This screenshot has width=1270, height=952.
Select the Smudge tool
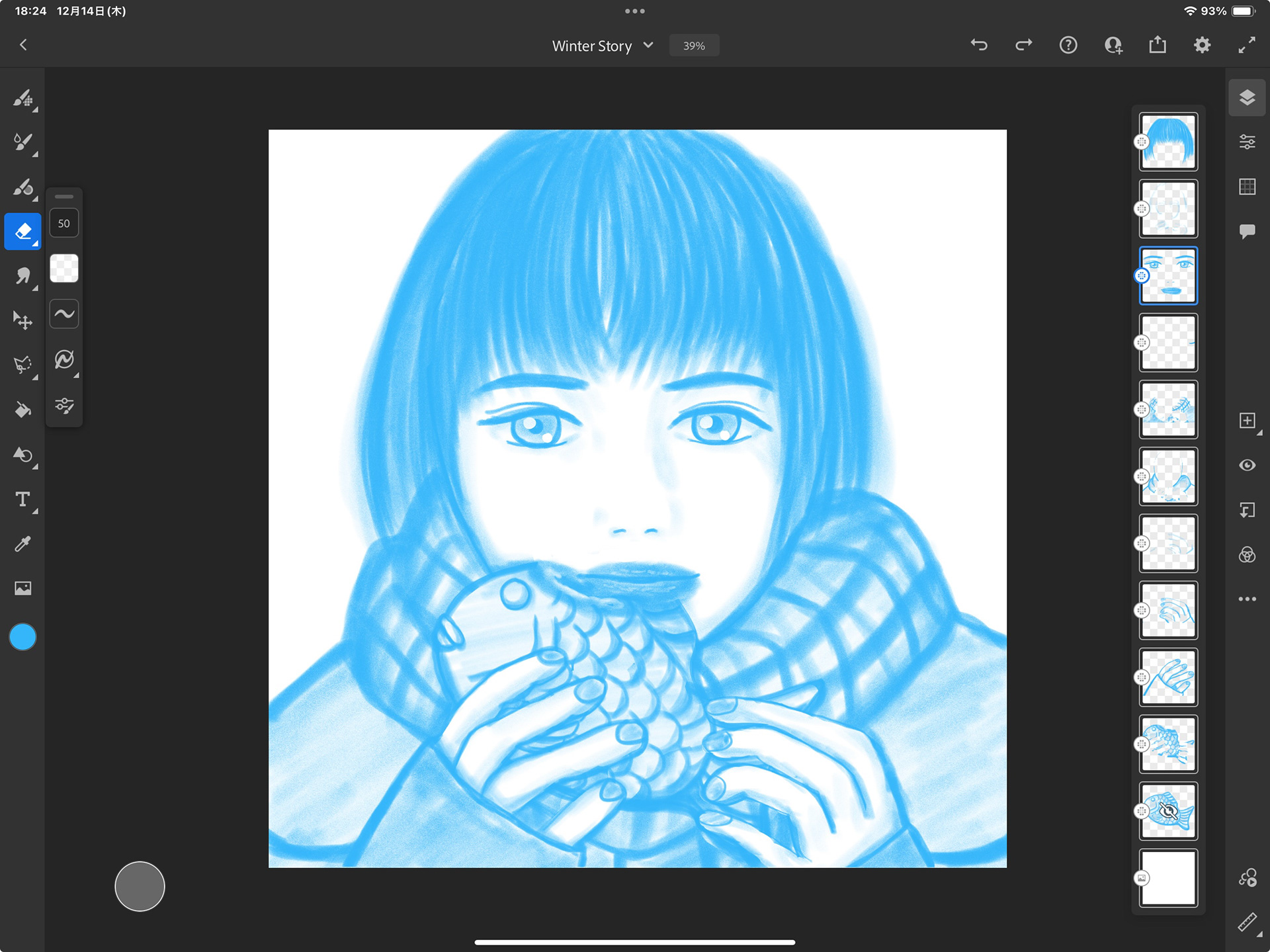(23, 275)
